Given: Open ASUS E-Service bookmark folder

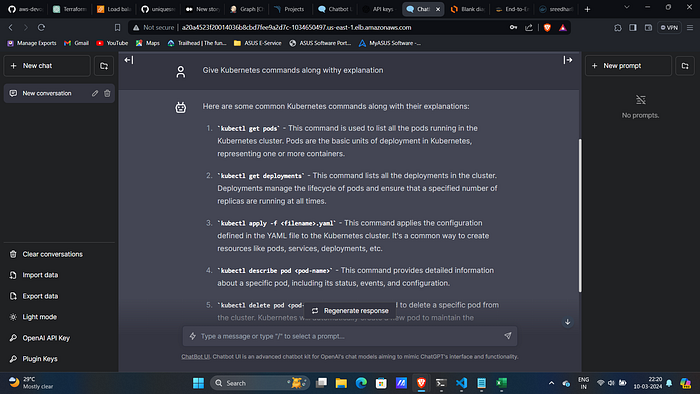Looking at the screenshot, I should tap(258, 43).
